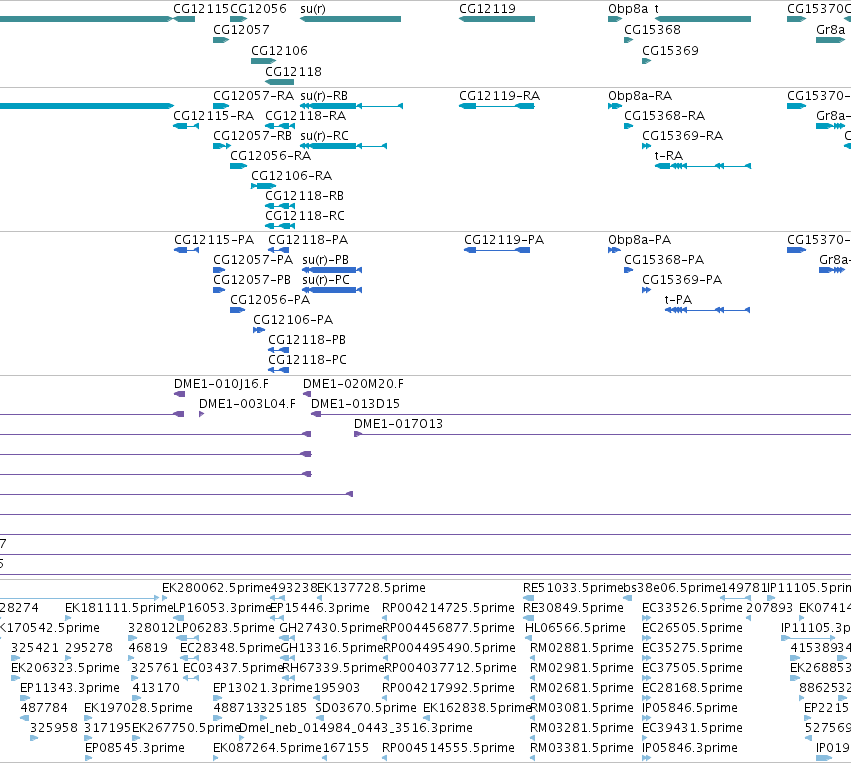Open transcript su(r)-RB
851x763 pixels.
[x=351, y=106]
